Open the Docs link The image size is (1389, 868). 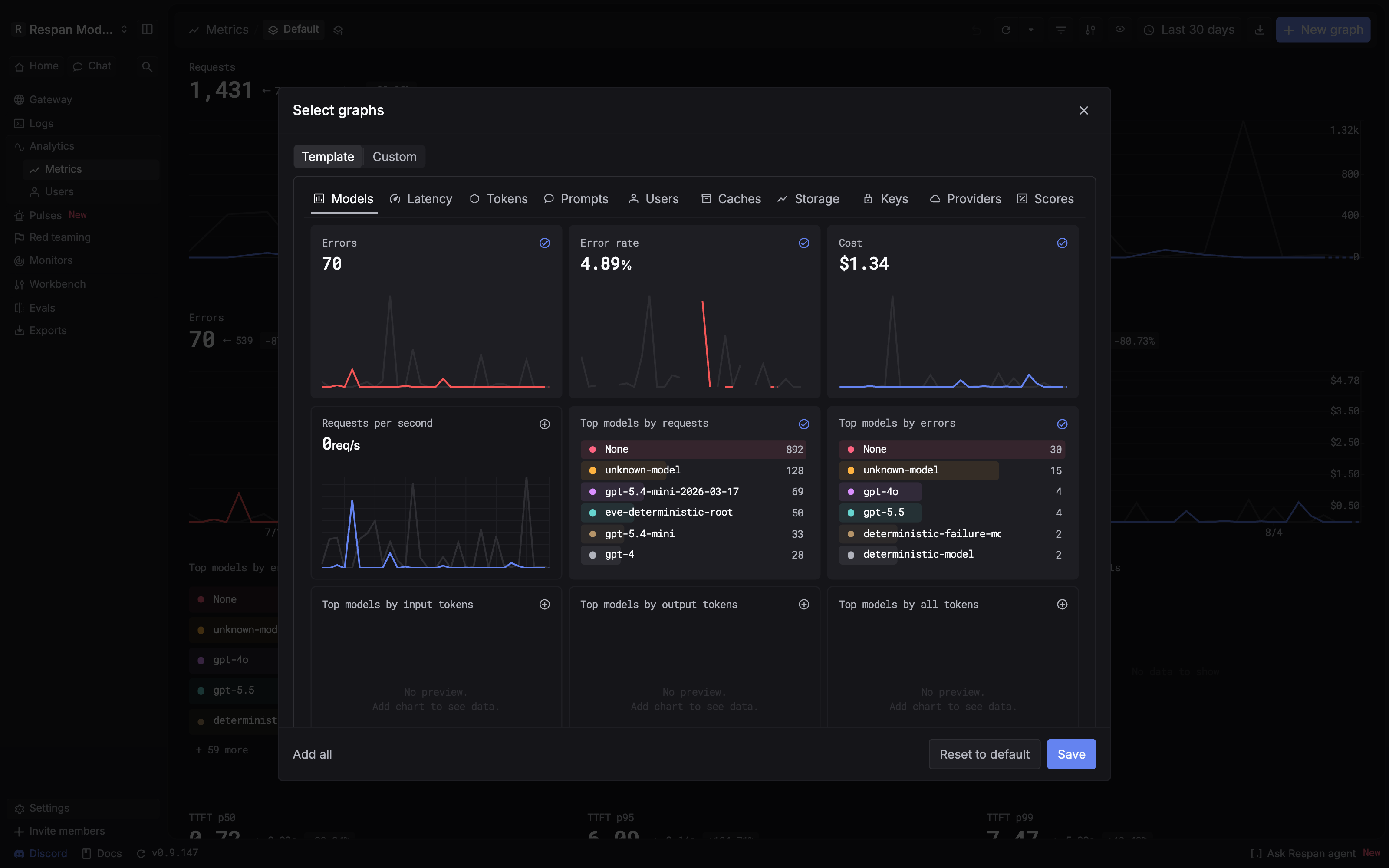[x=102, y=854]
